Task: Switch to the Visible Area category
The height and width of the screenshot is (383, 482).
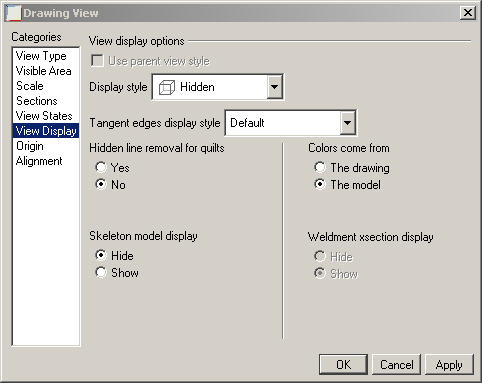Action: click(x=46, y=71)
